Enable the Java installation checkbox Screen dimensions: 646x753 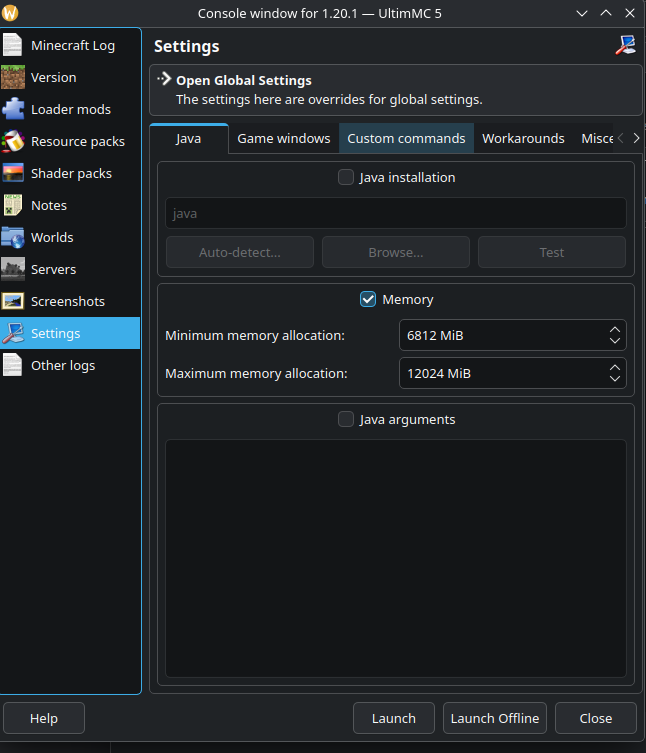[346, 177]
